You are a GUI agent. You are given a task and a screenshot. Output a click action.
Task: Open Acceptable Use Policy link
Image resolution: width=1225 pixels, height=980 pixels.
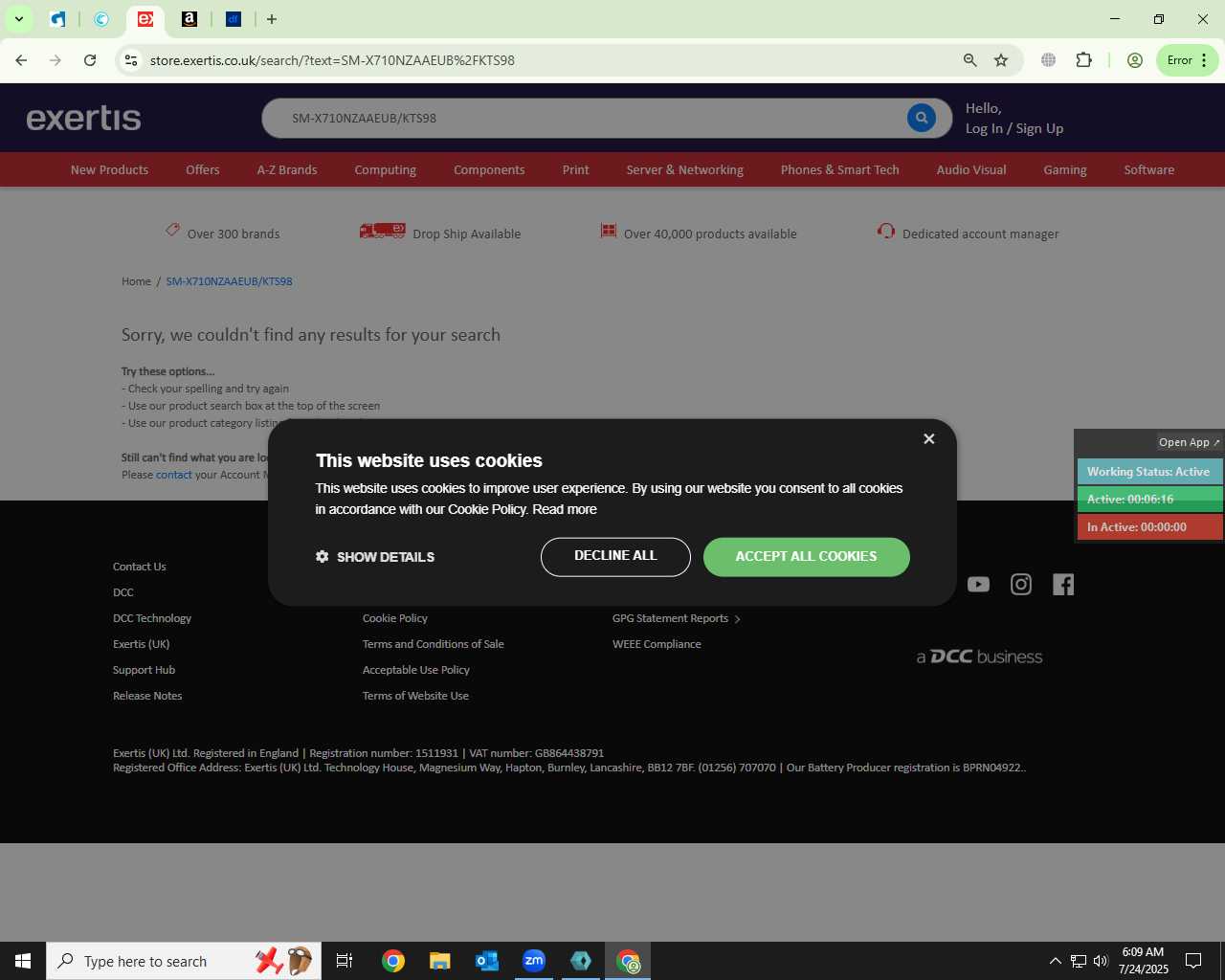point(416,670)
